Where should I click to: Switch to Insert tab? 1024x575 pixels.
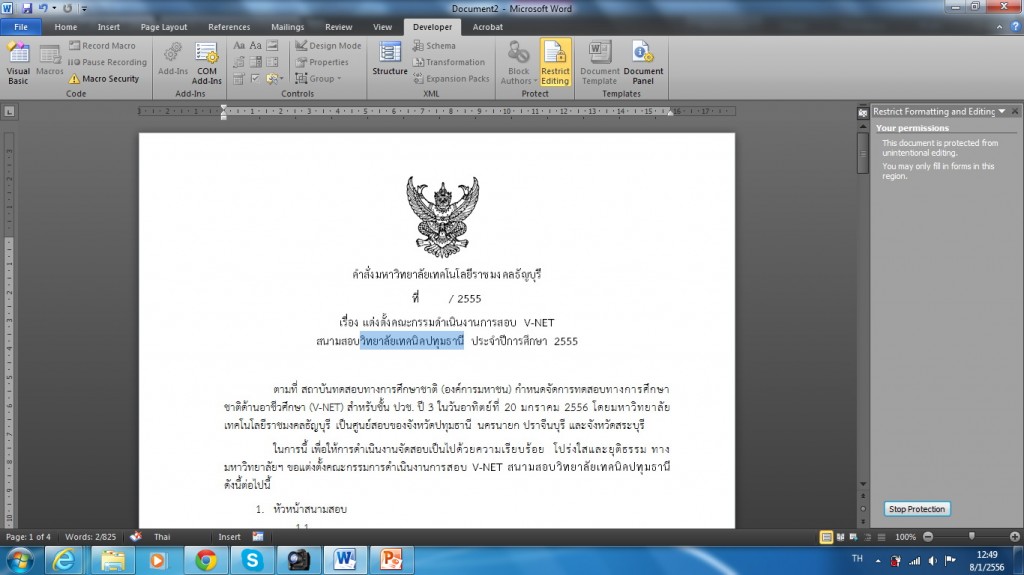(x=108, y=27)
